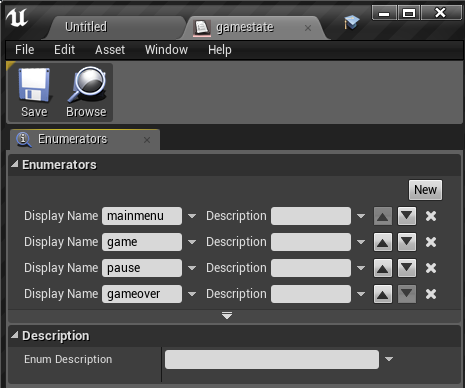This screenshot has height=388, width=465.
Task: Open mainmenu row Description dropdown arrow
Action: click(361, 216)
